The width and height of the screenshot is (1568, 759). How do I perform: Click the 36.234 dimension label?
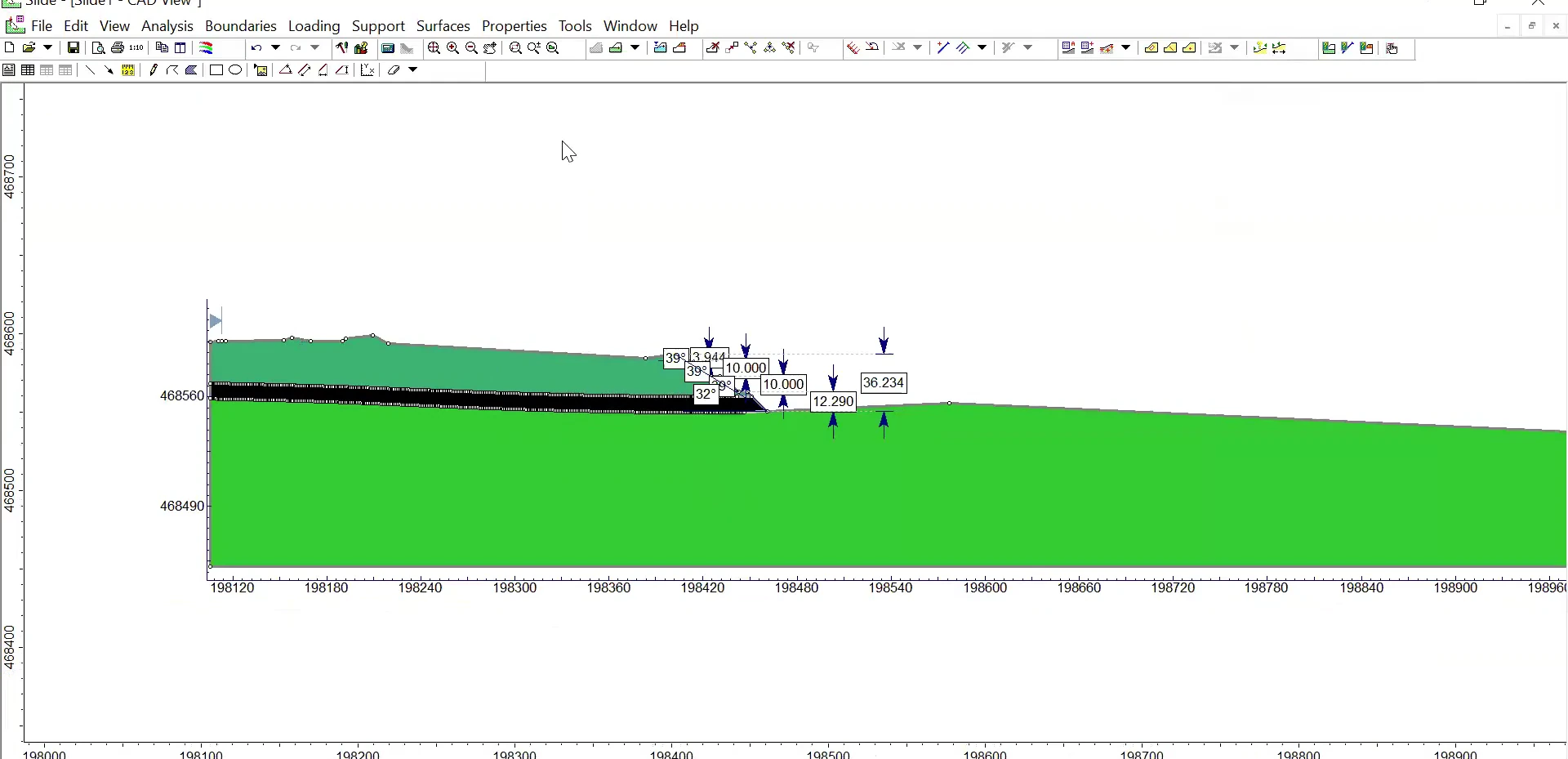coord(884,383)
